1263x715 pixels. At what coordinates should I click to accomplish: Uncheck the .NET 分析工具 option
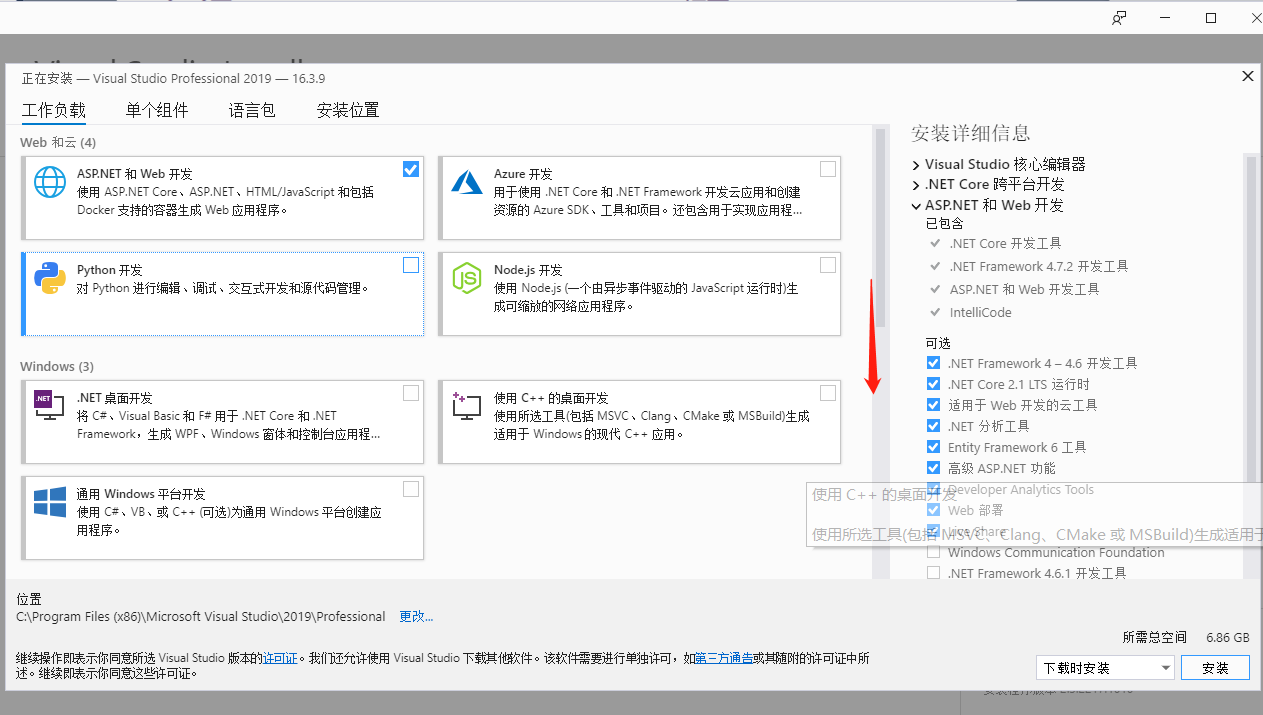click(933, 426)
